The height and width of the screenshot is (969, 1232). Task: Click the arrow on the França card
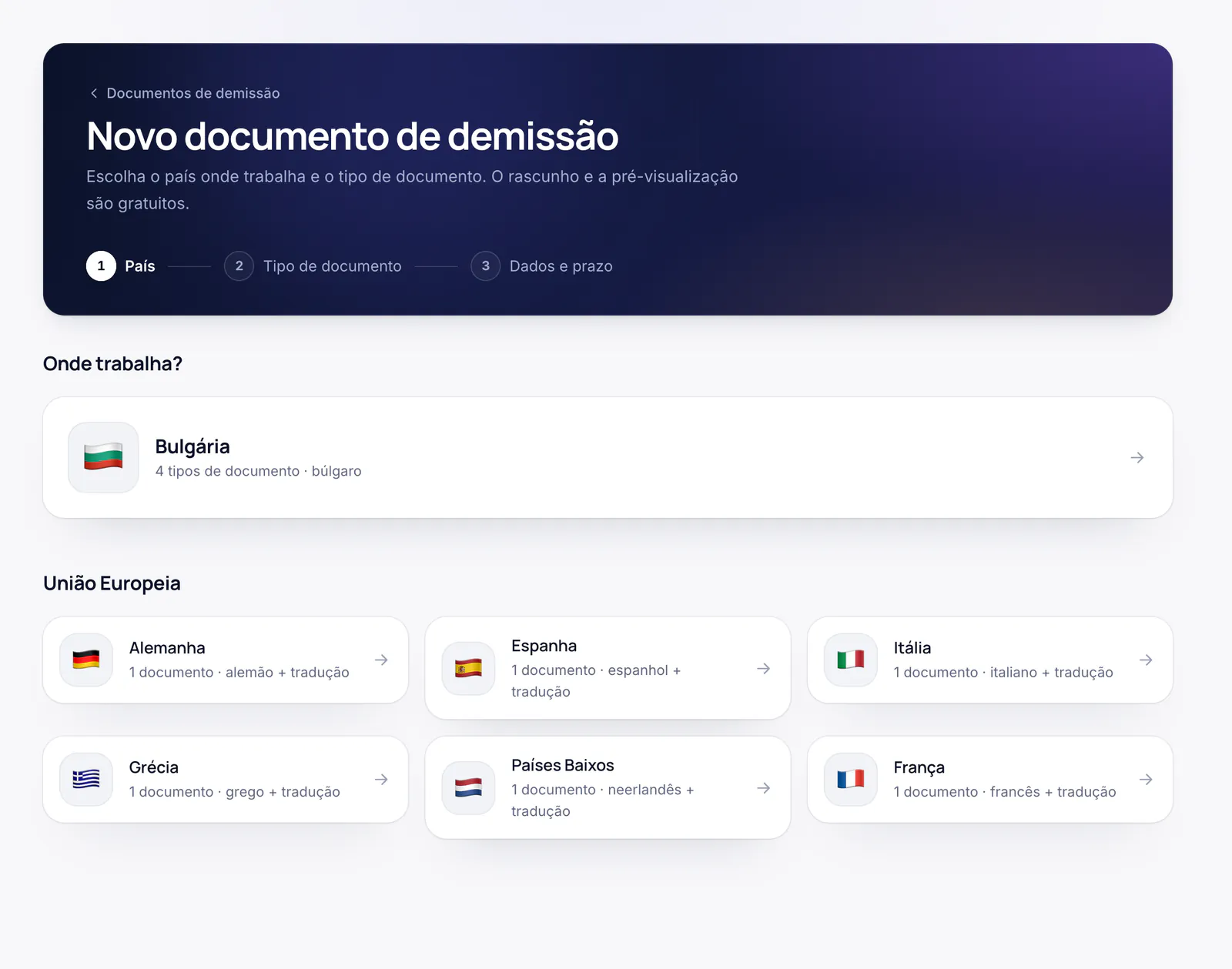[x=1146, y=779]
